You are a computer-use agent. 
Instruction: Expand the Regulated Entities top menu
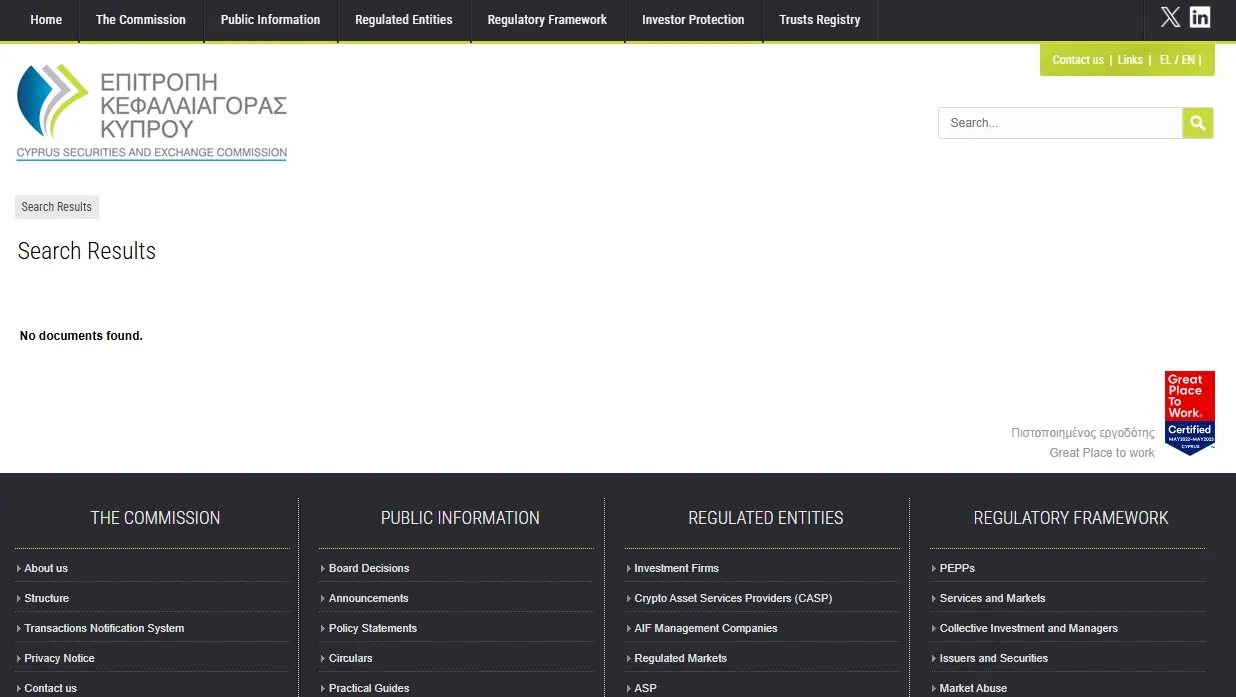(404, 20)
